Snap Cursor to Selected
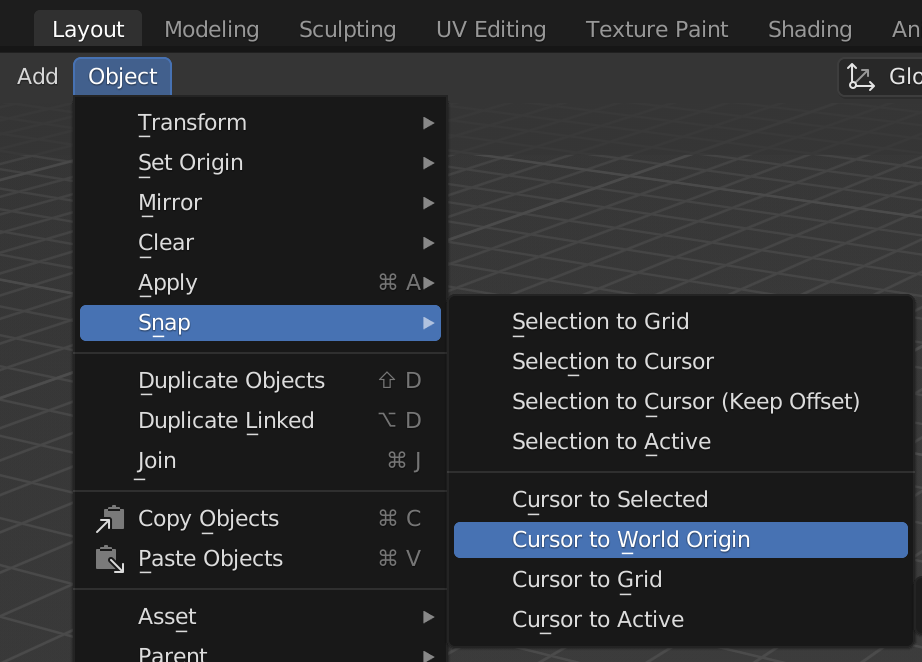The image size is (922, 662). click(680, 500)
